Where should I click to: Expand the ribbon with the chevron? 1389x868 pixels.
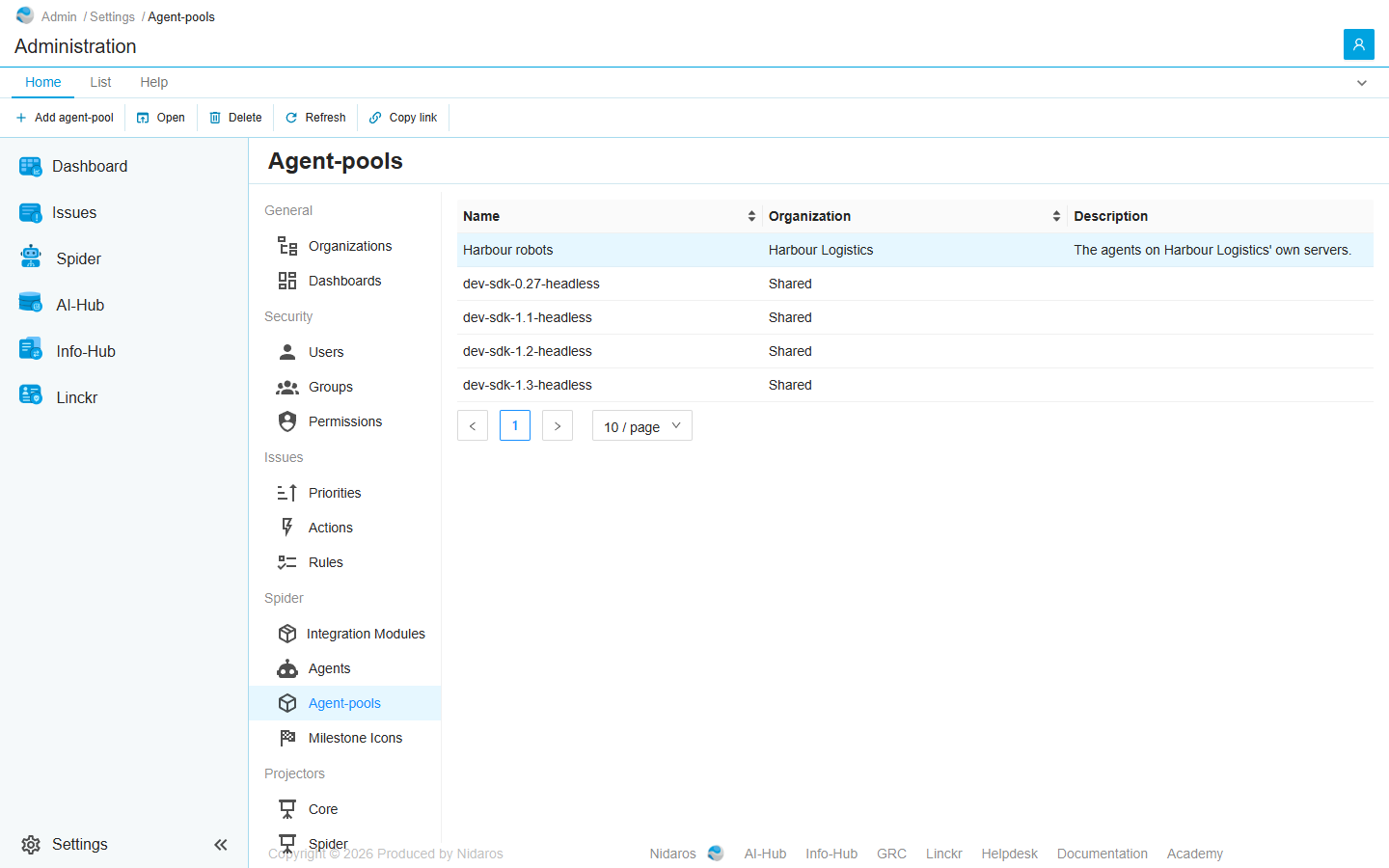(1362, 83)
